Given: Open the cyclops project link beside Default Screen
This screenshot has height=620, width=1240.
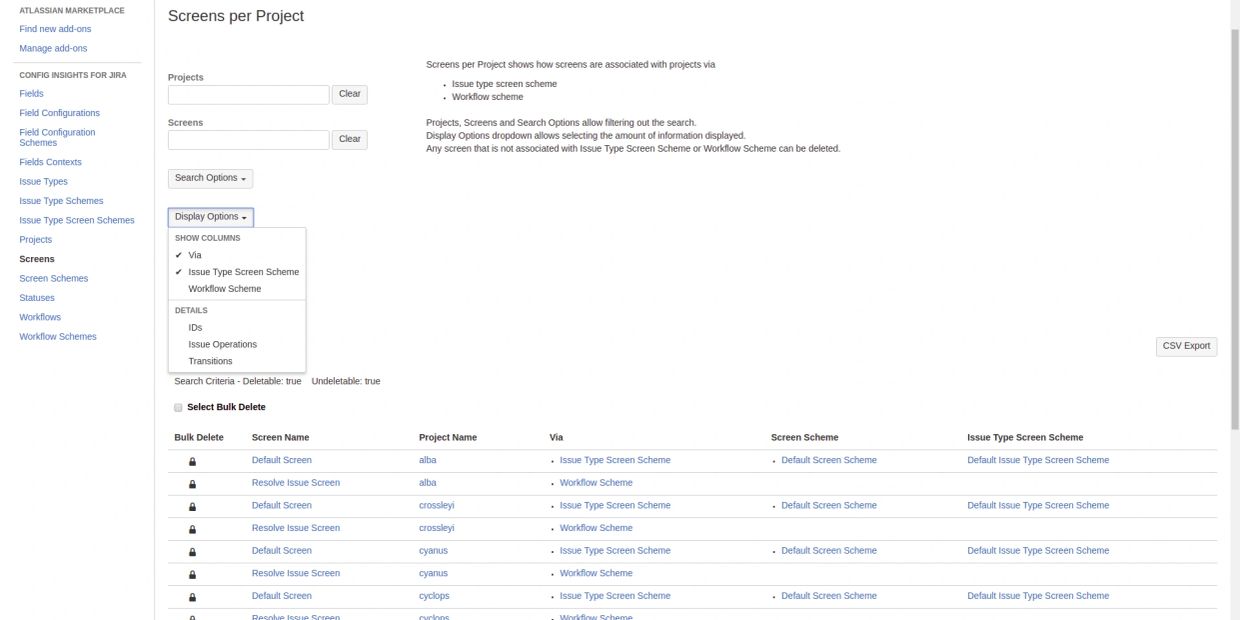Looking at the screenshot, I should pyautogui.click(x=434, y=596).
